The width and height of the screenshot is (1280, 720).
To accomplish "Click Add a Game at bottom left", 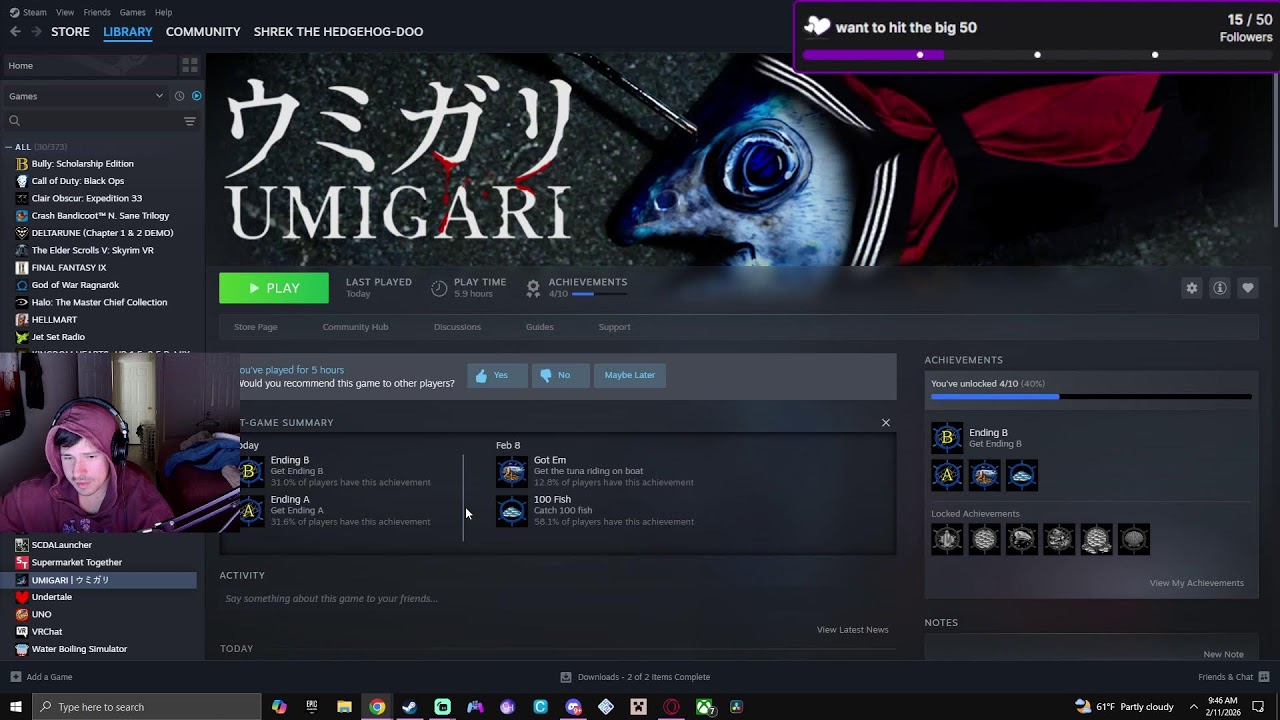I will [x=40, y=677].
